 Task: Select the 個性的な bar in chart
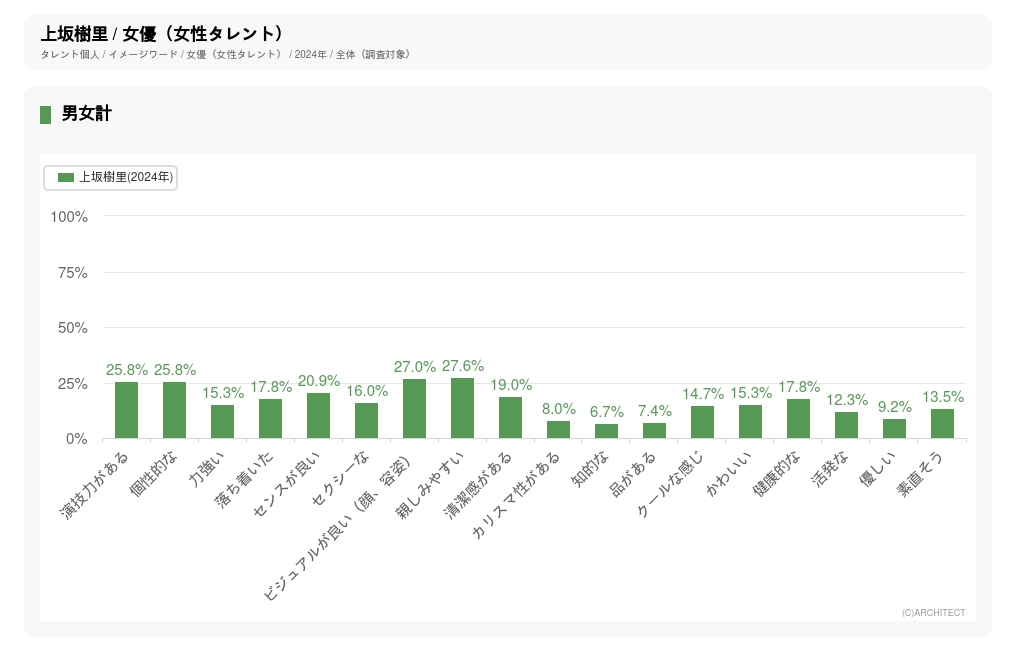click(175, 410)
